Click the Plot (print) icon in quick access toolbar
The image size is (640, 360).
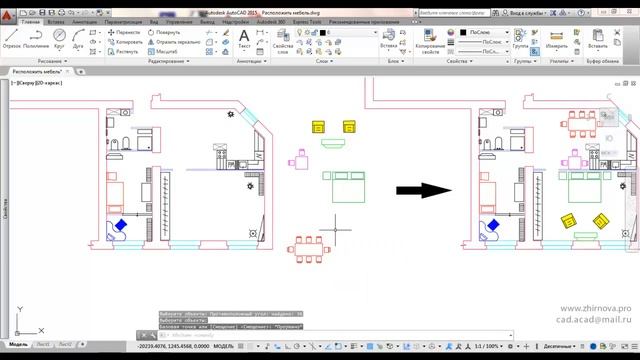pyautogui.click(x=61, y=13)
